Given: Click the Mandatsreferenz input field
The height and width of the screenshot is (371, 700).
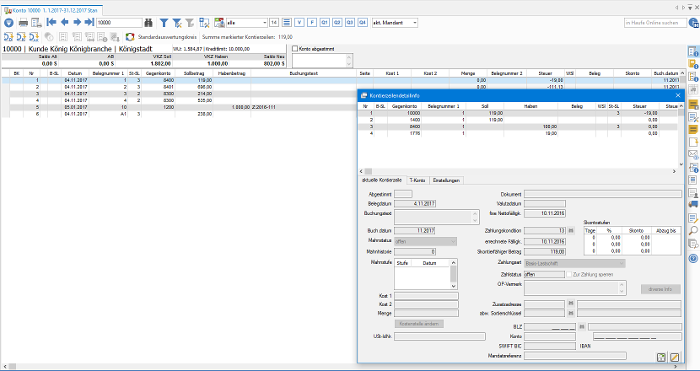Looking at the screenshot, I should 575,356.
